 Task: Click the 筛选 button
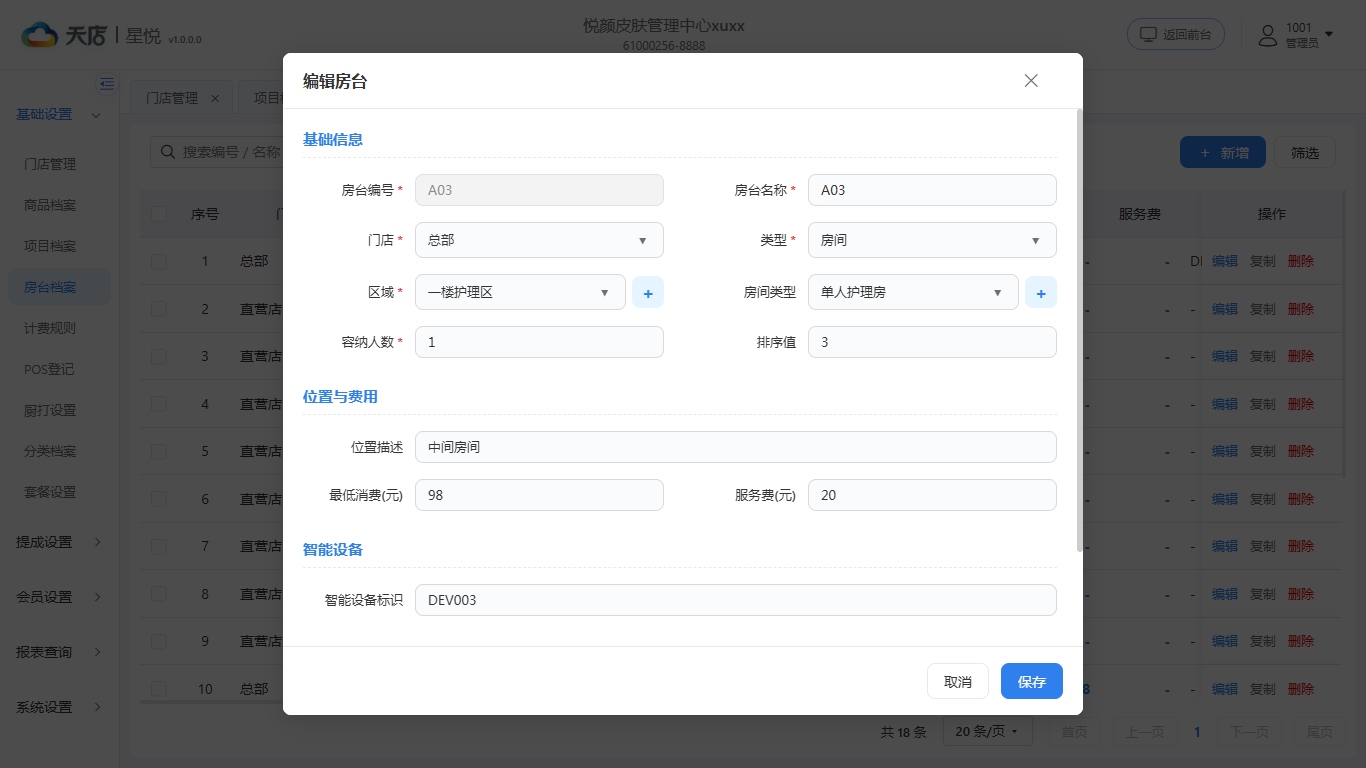(1305, 152)
